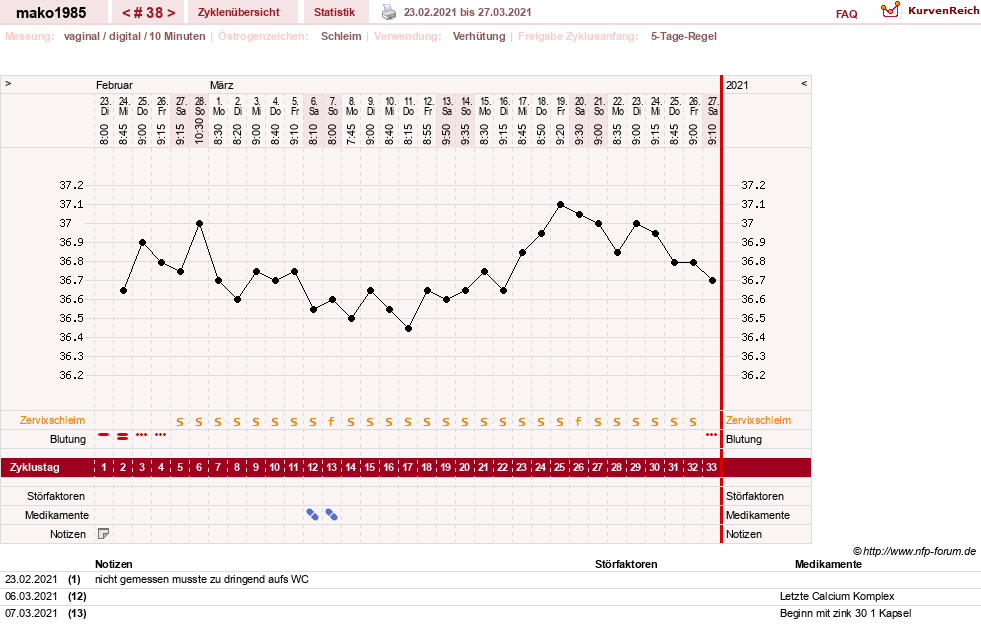Expand chart with '>' arrow at left edge
Image resolution: width=981 pixels, height=643 pixels.
[8, 83]
